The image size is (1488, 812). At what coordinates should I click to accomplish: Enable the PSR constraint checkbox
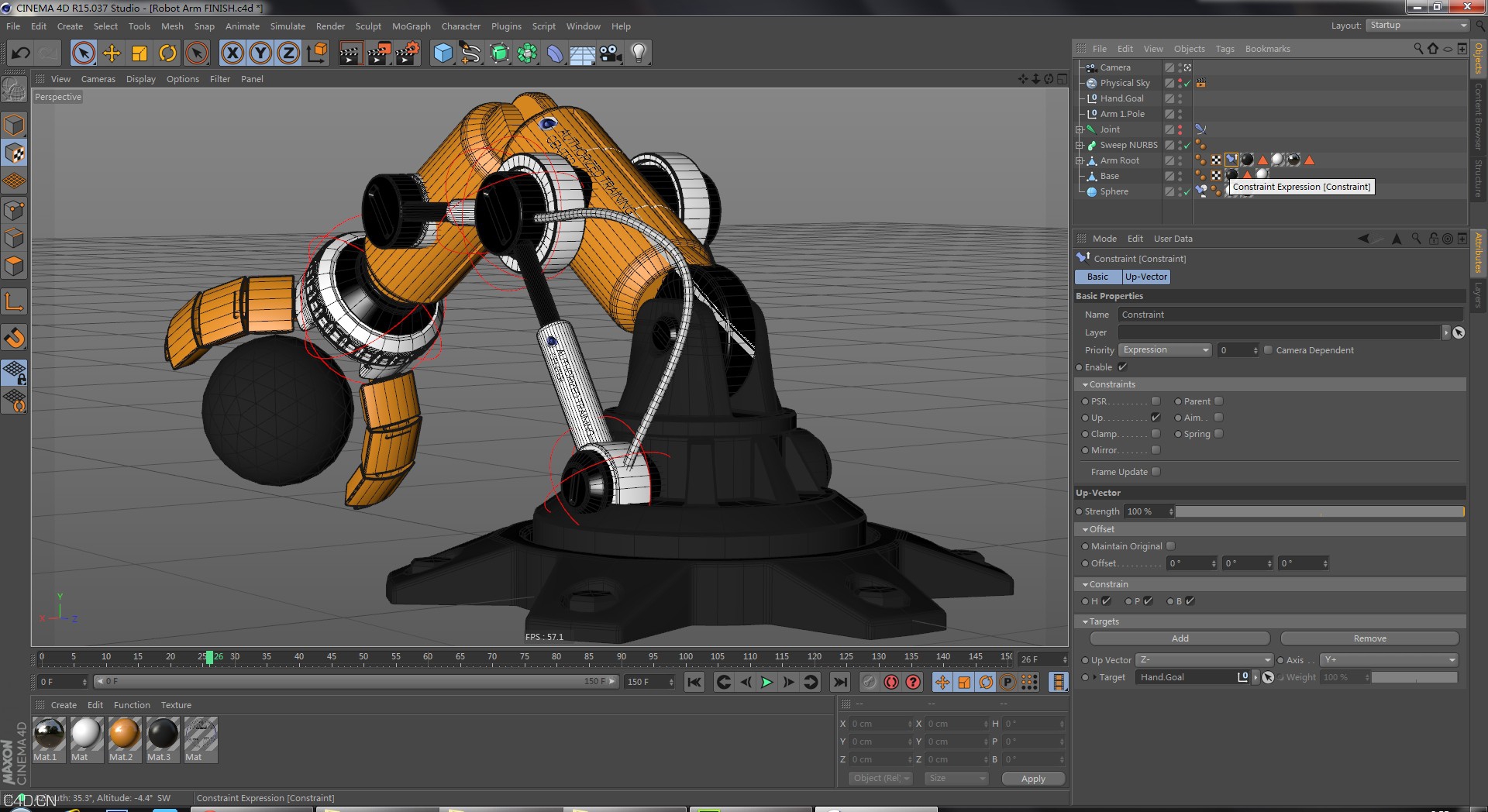[1156, 401]
